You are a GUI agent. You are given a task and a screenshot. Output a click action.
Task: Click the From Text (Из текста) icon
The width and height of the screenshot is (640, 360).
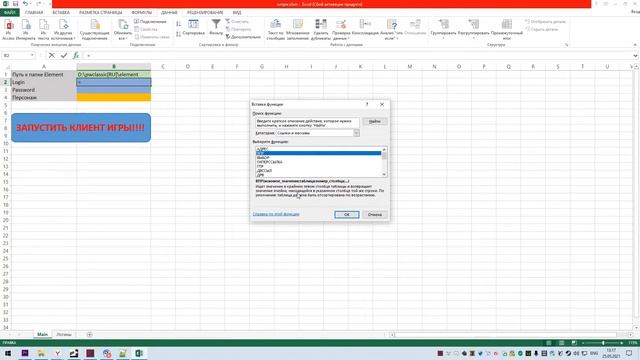43,30
